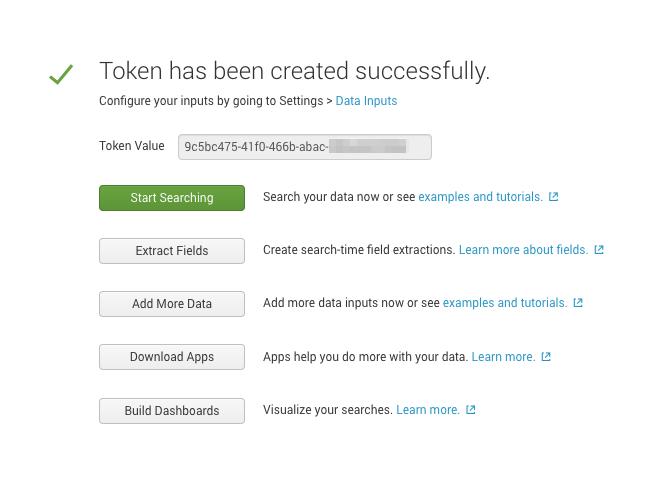Click external link icon after Add More Data tutorials
The image size is (659, 484).
pyautogui.click(x=578, y=303)
